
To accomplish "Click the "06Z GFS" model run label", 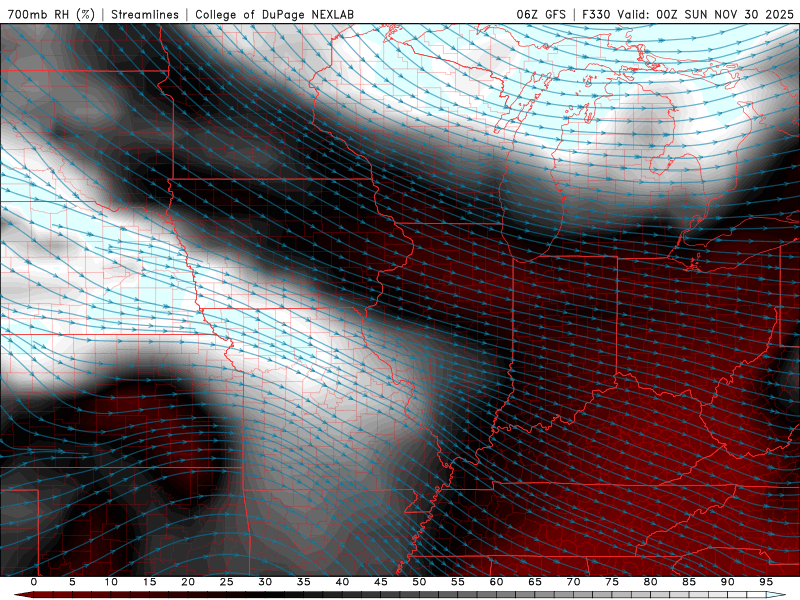I will (x=541, y=14).
